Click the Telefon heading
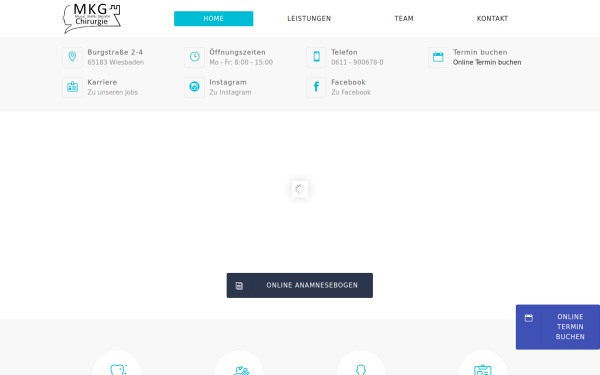600x375 pixels. click(344, 52)
